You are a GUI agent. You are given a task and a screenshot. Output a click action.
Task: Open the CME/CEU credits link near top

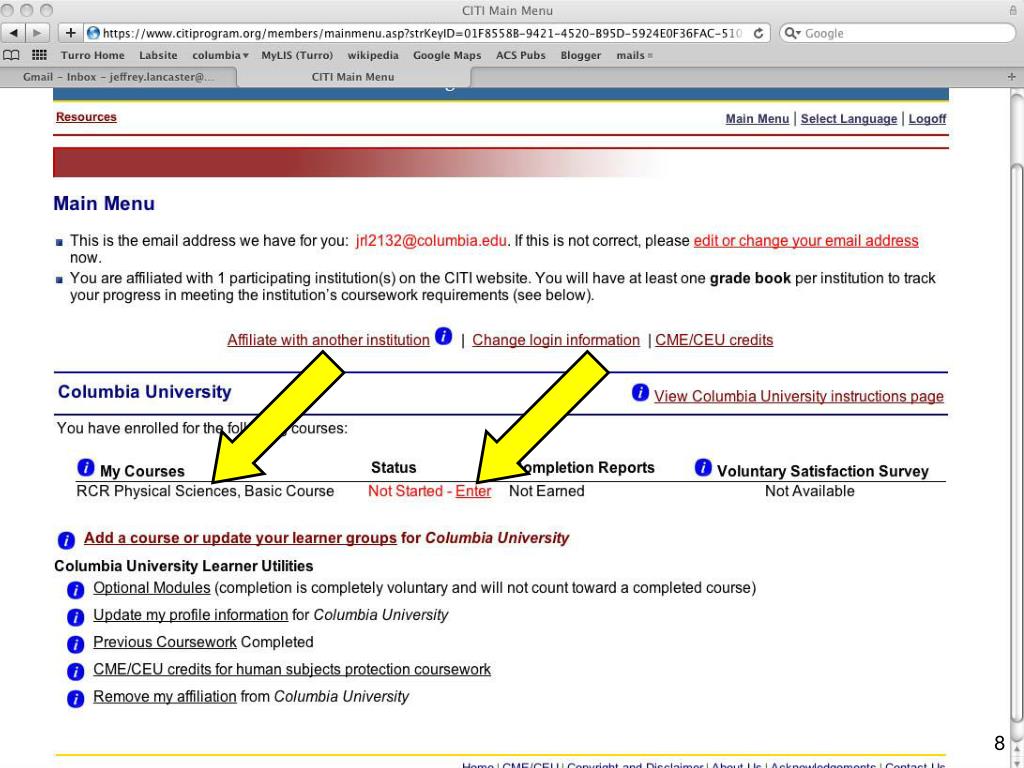714,340
